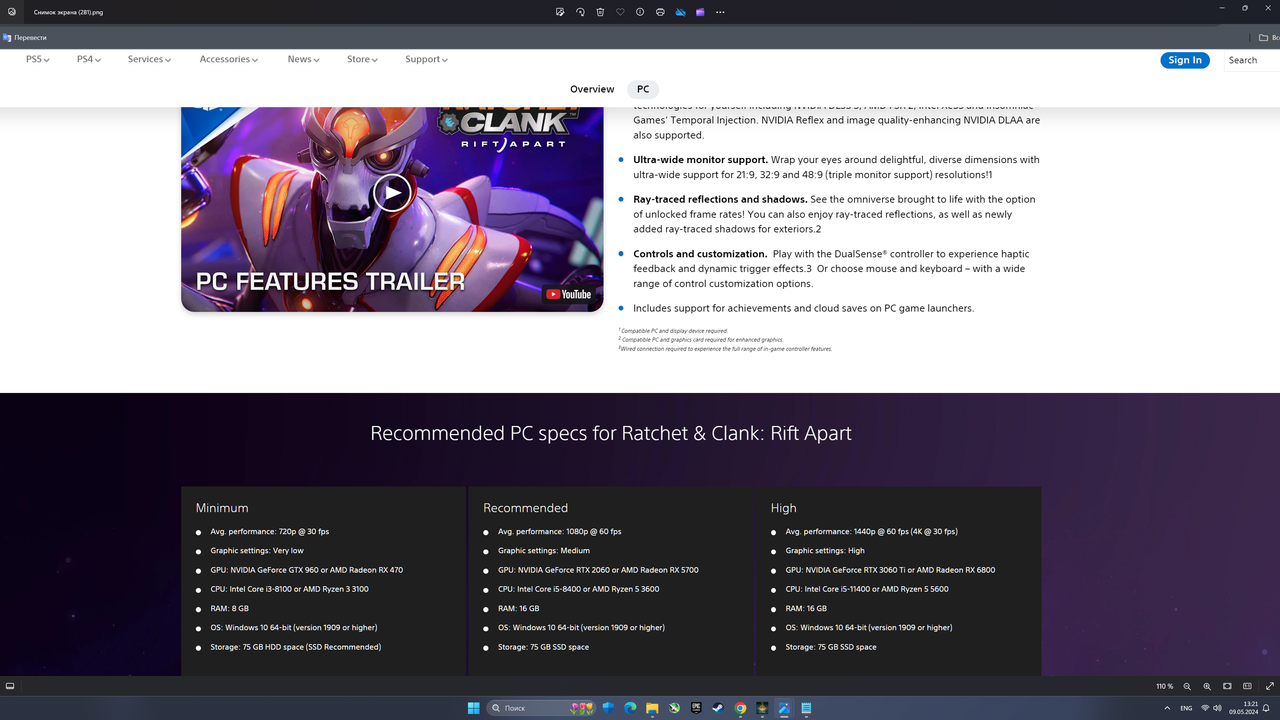
Task: Select the PC tab
Action: click(x=643, y=89)
